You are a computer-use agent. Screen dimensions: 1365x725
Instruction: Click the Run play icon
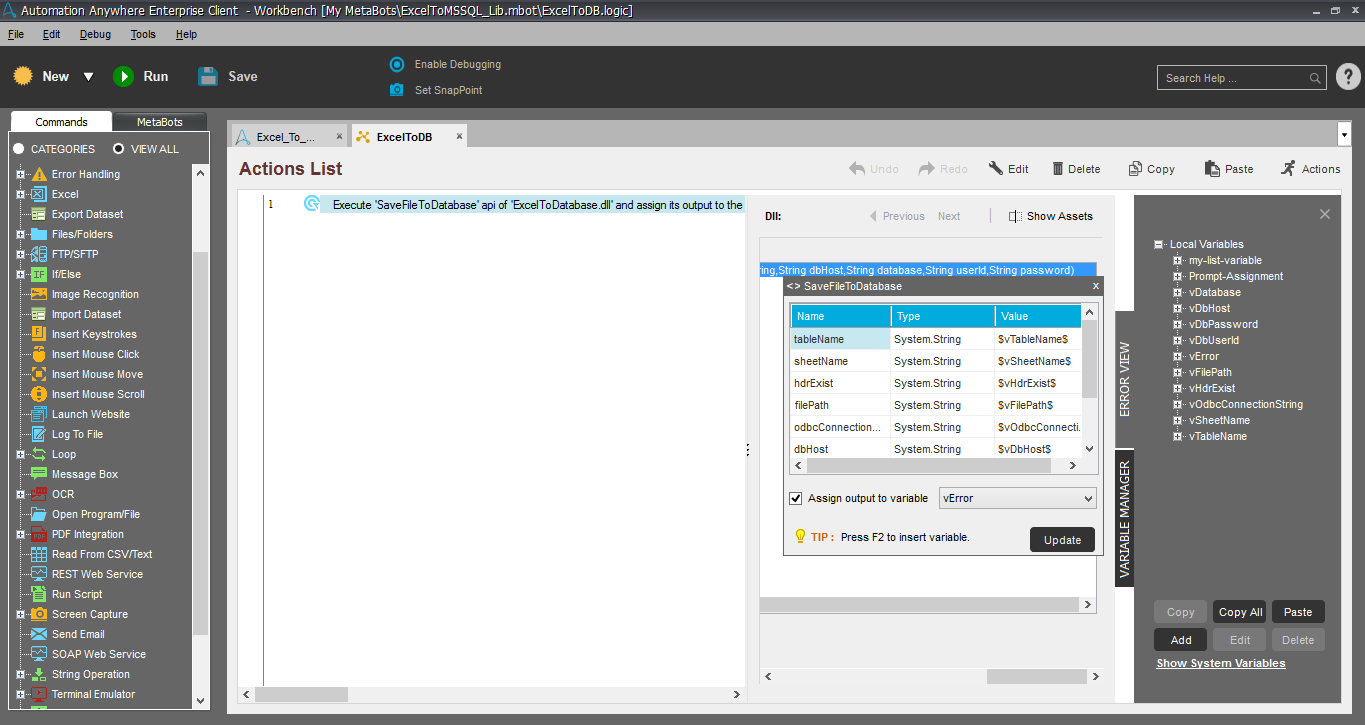click(123, 77)
